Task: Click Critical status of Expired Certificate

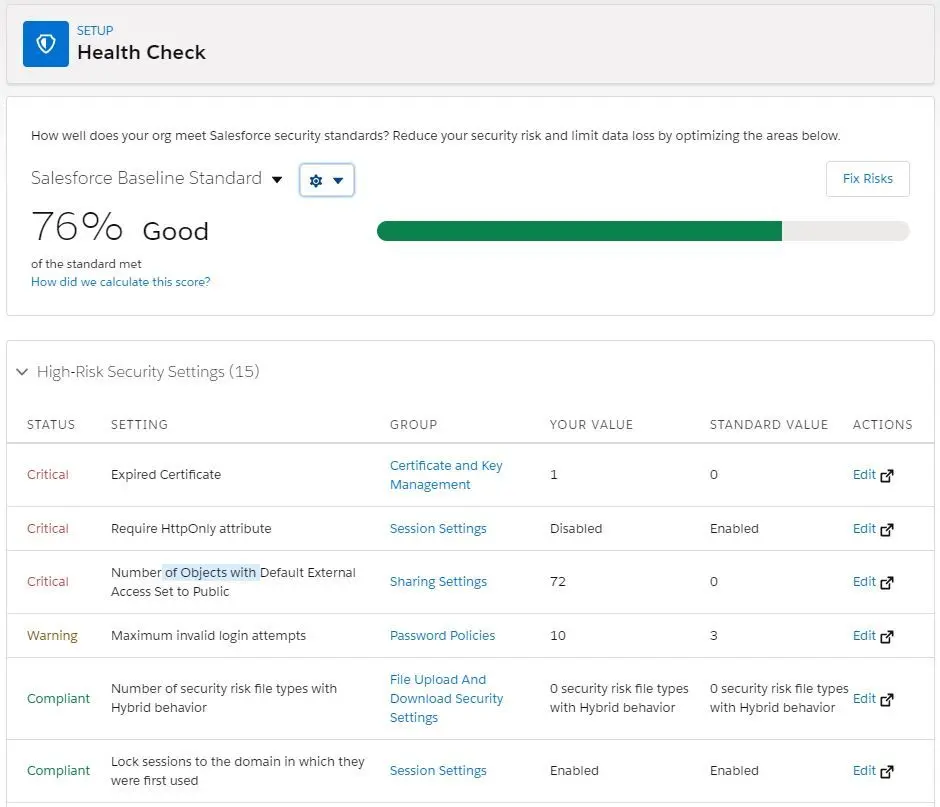Action: pos(48,475)
